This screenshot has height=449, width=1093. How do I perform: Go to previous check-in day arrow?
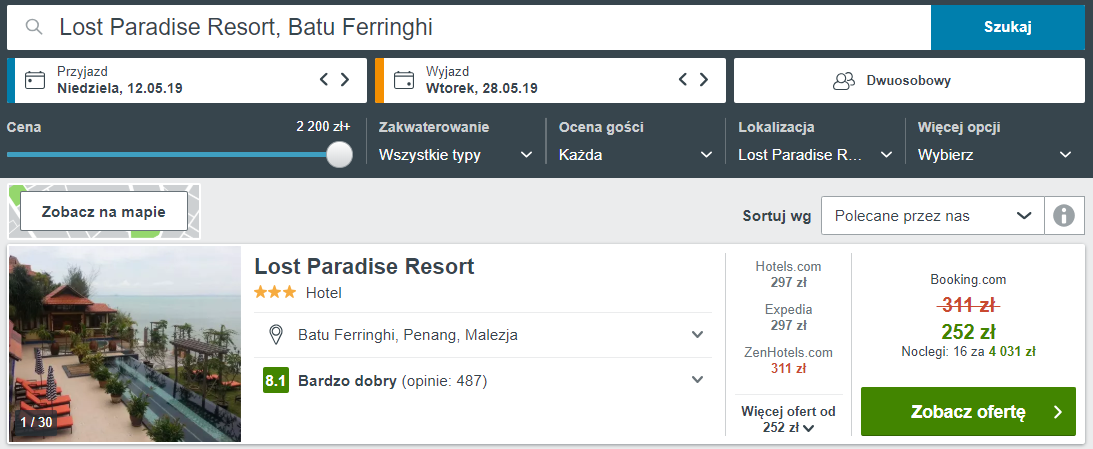point(324,79)
